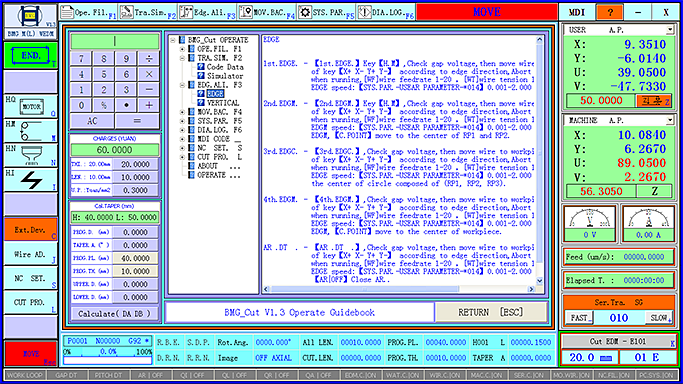The height and width of the screenshot is (384, 683).
Task: Collapse the EDG.ALI. F3 tree node
Action: pos(183,85)
